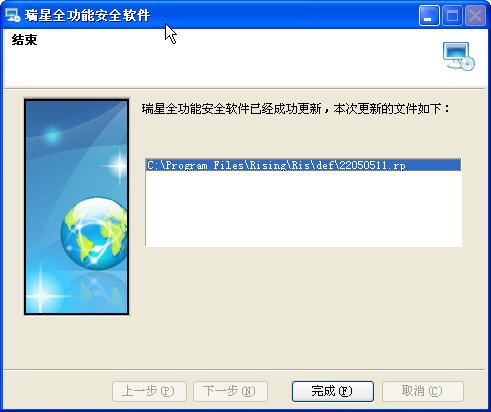Select the 22050511.rp file entry
The height and width of the screenshot is (412, 491).
coord(303,165)
